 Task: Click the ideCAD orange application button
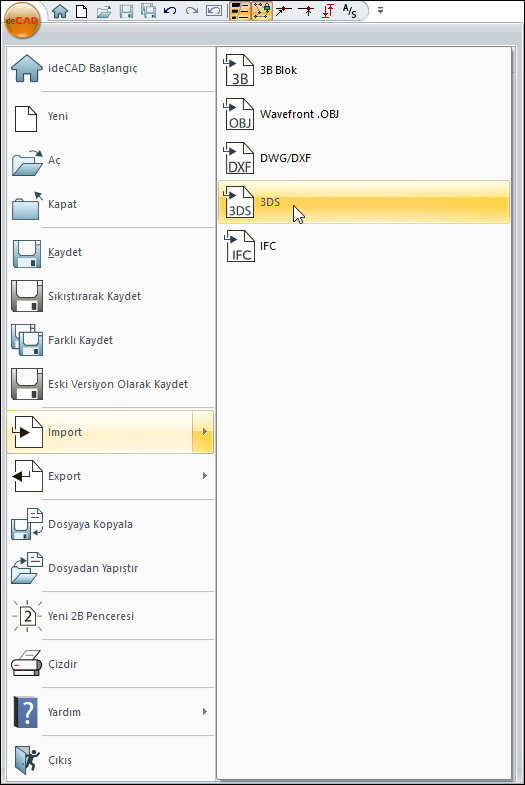pyautogui.click(x=22, y=20)
